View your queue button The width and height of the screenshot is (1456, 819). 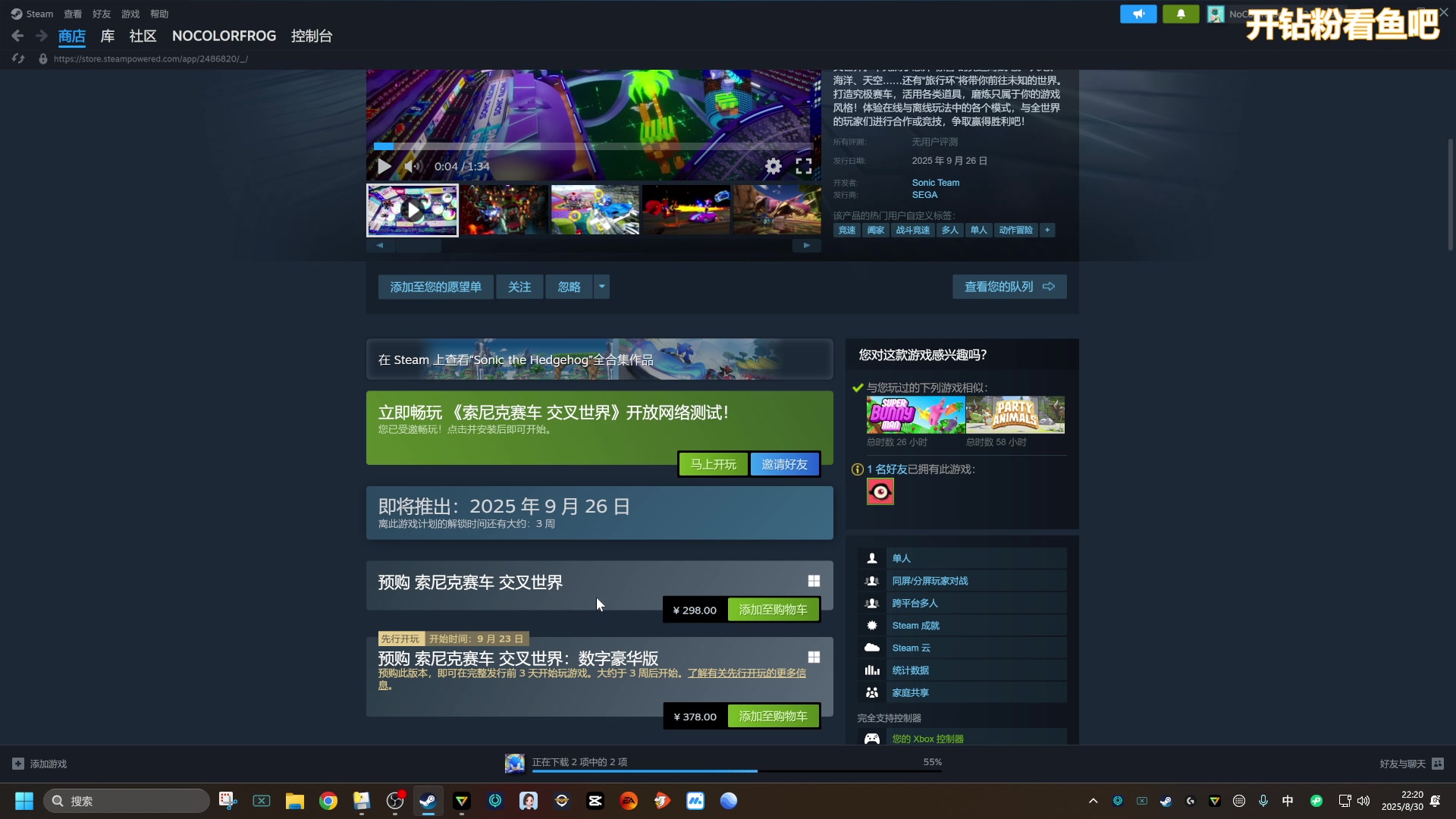point(1009,287)
